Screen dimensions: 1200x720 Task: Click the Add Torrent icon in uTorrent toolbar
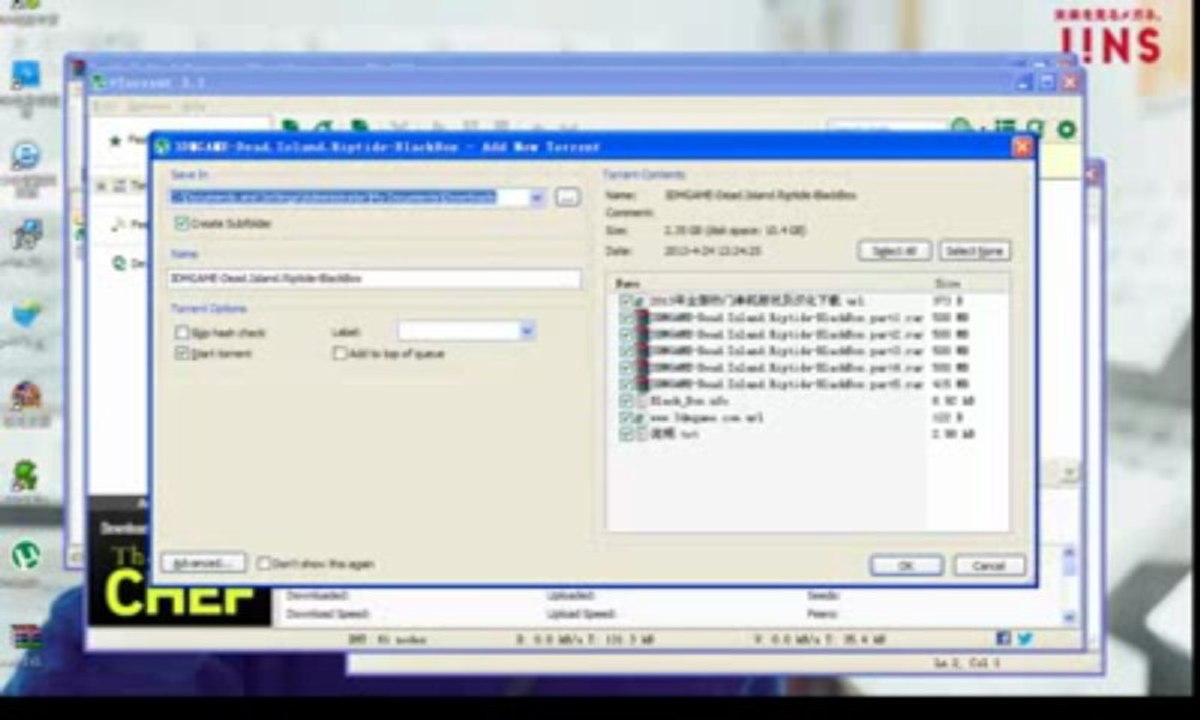click(x=290, y=127)
